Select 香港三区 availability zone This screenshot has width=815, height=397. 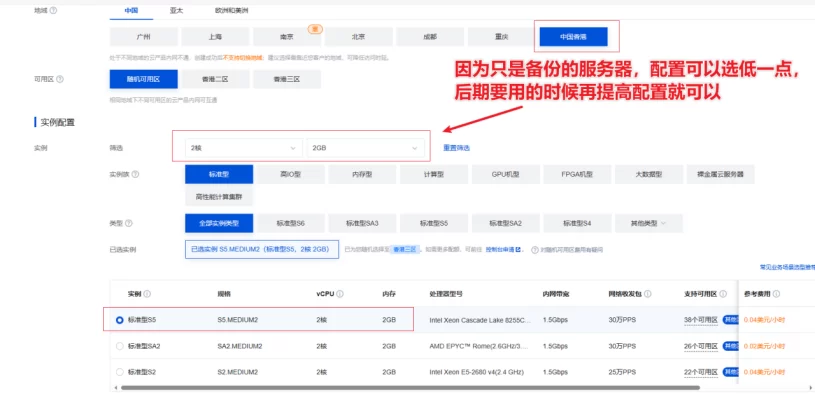[287, 79]
